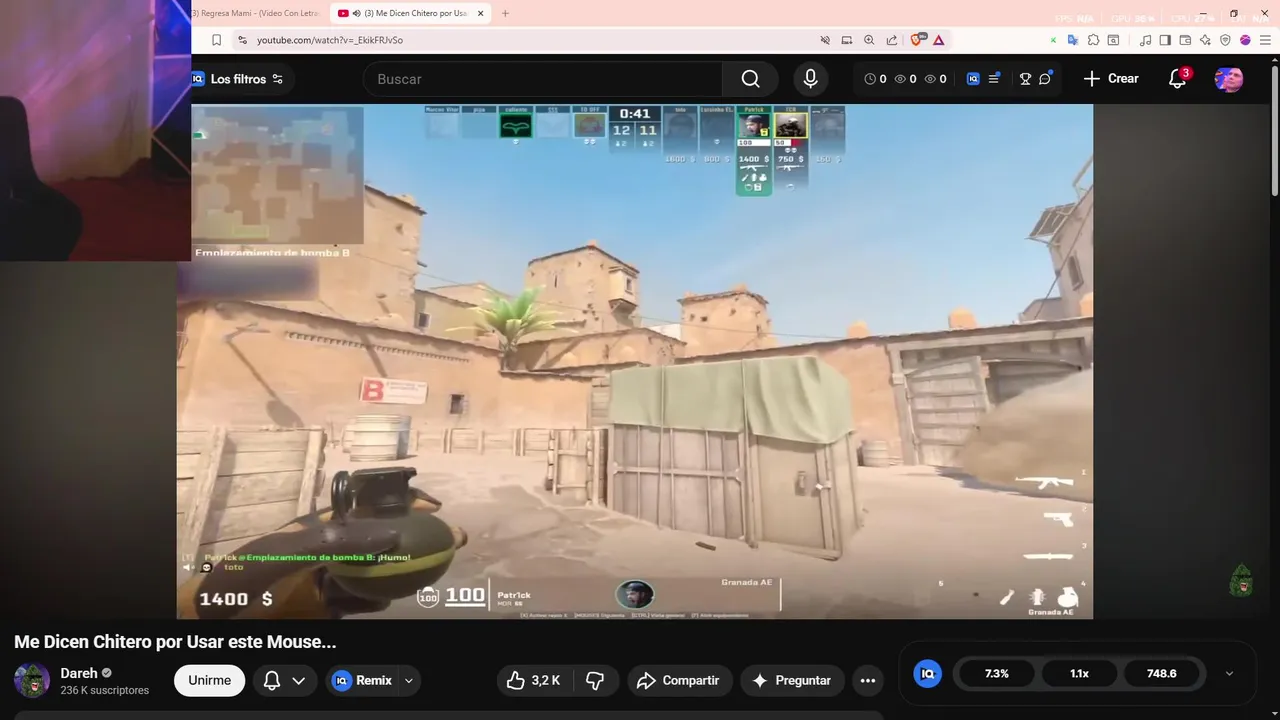Open Brave Shields lion icon
This screenshot has width=1280, height=720.
point(917,40)
